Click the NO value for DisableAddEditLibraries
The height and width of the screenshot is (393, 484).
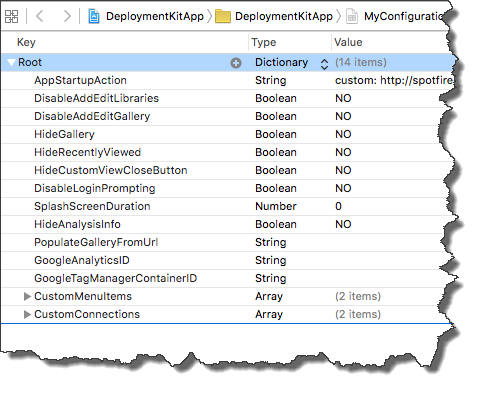343,98
